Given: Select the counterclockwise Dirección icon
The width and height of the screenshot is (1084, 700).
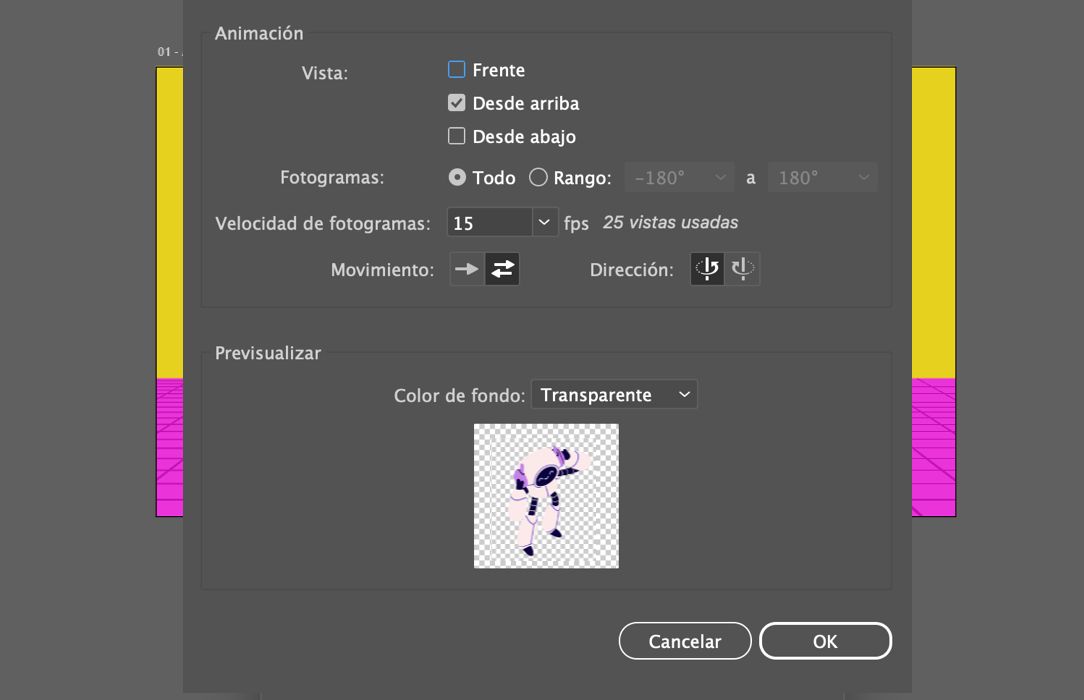Looking at the screenshot, I should tap(707, 268).
